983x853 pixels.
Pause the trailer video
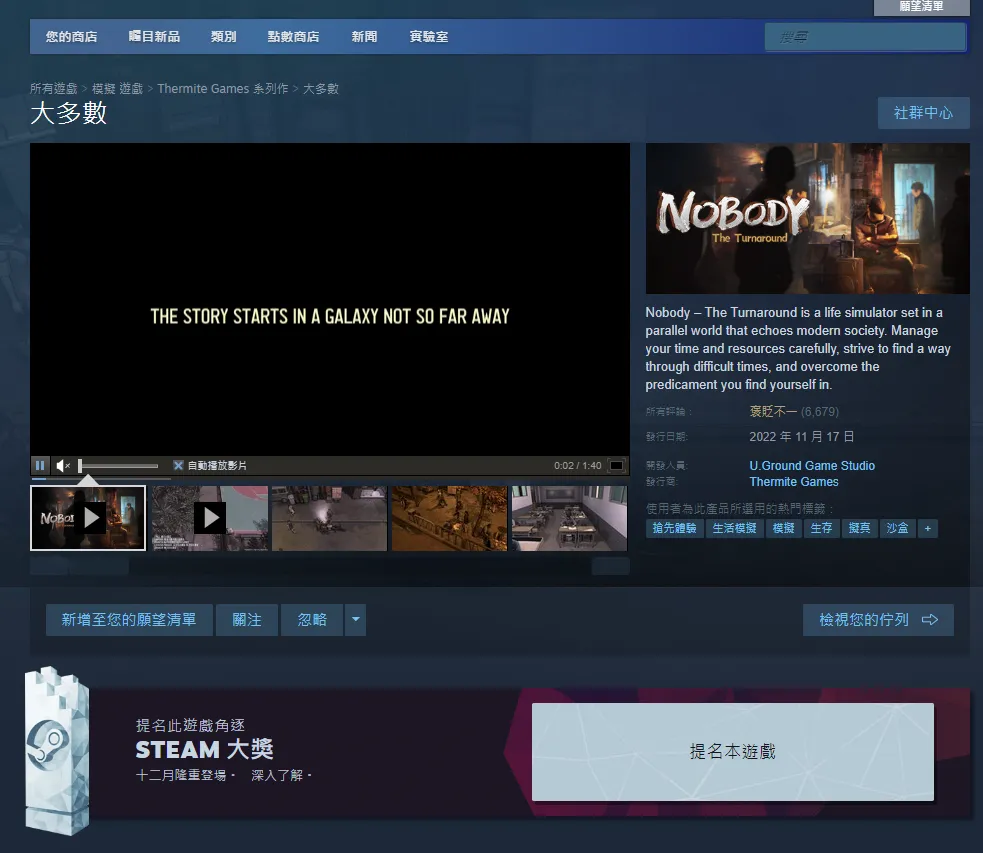pyautogui.click(x=39, y=466)
